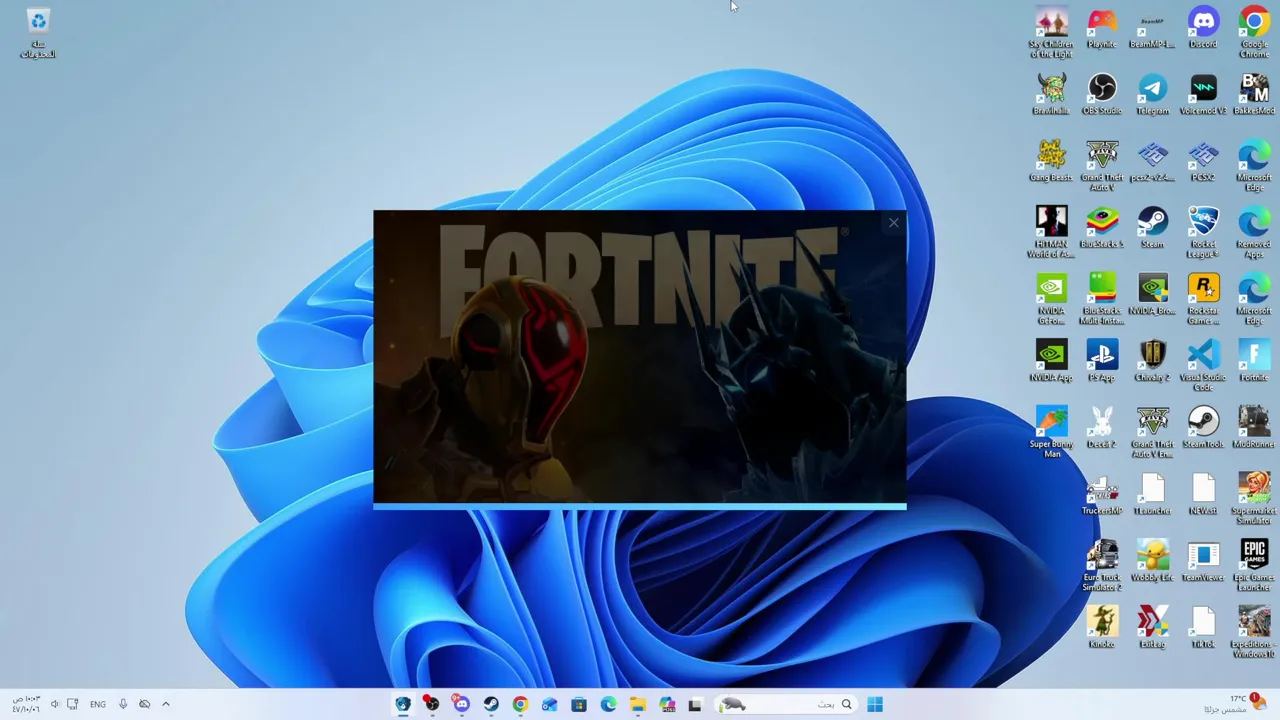The width and height of the screenshot is (1280, 720).
Task: Open File Explorer from the taskbar
Action: pos(637,704)
